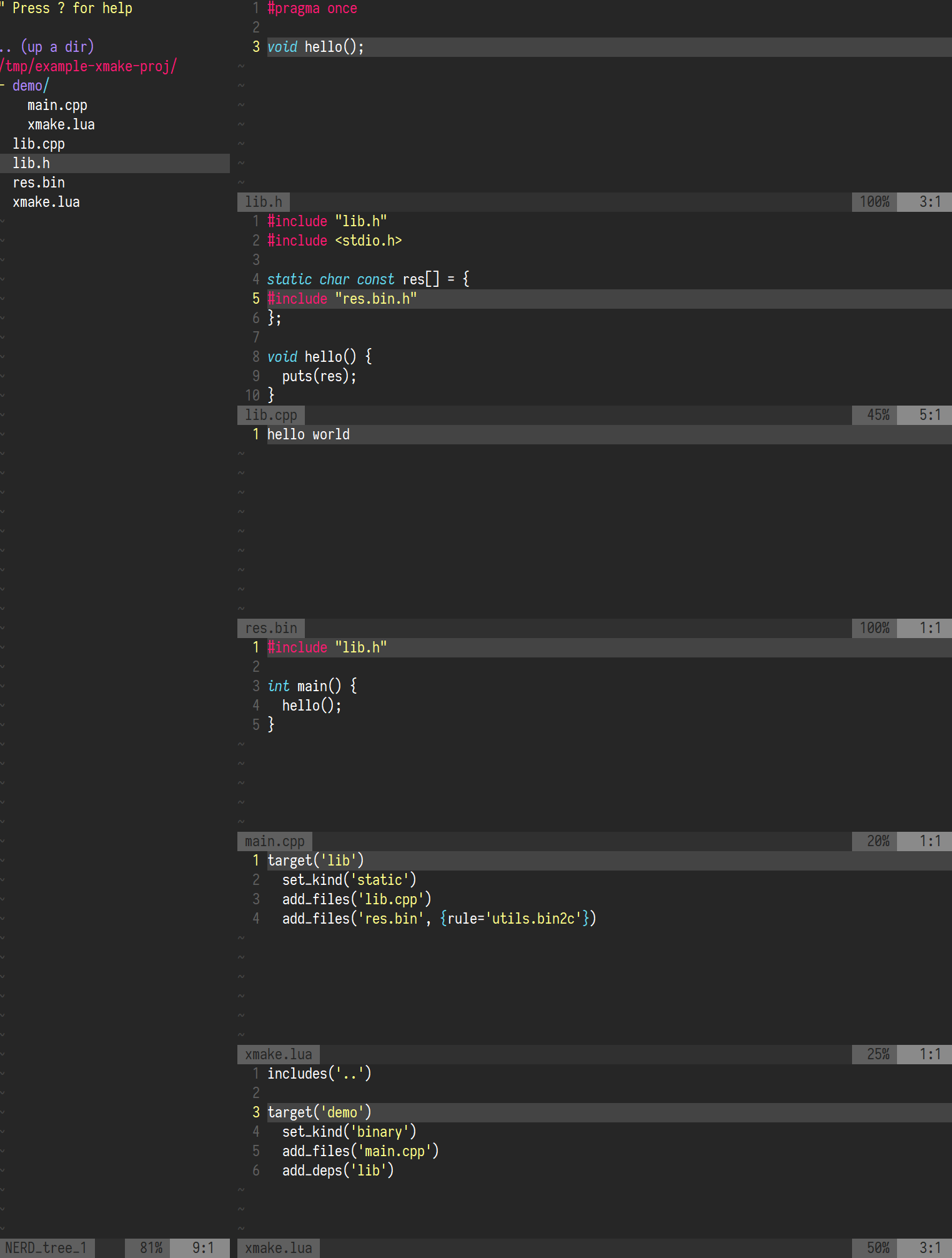Click 'void hello() {' line in lib.cpp
The image size is (952, 1258).
(x=320, y=357)
